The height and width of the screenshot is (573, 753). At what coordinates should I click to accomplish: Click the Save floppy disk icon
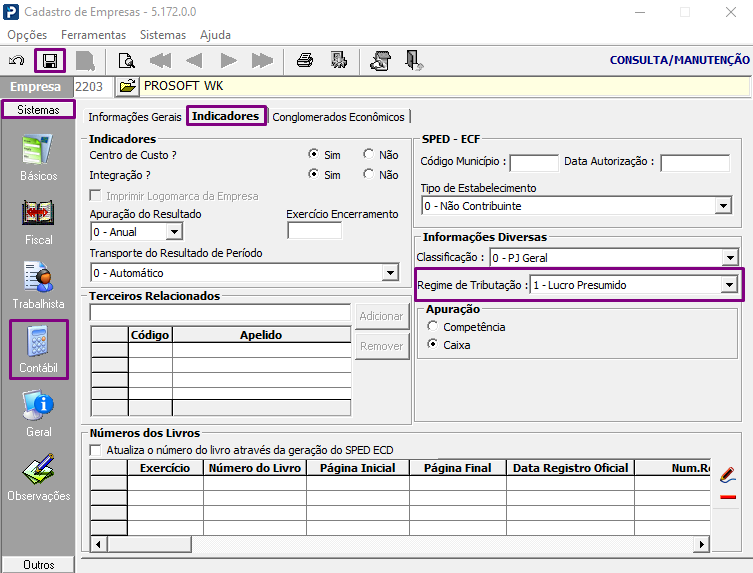click(x=50, y=61)
